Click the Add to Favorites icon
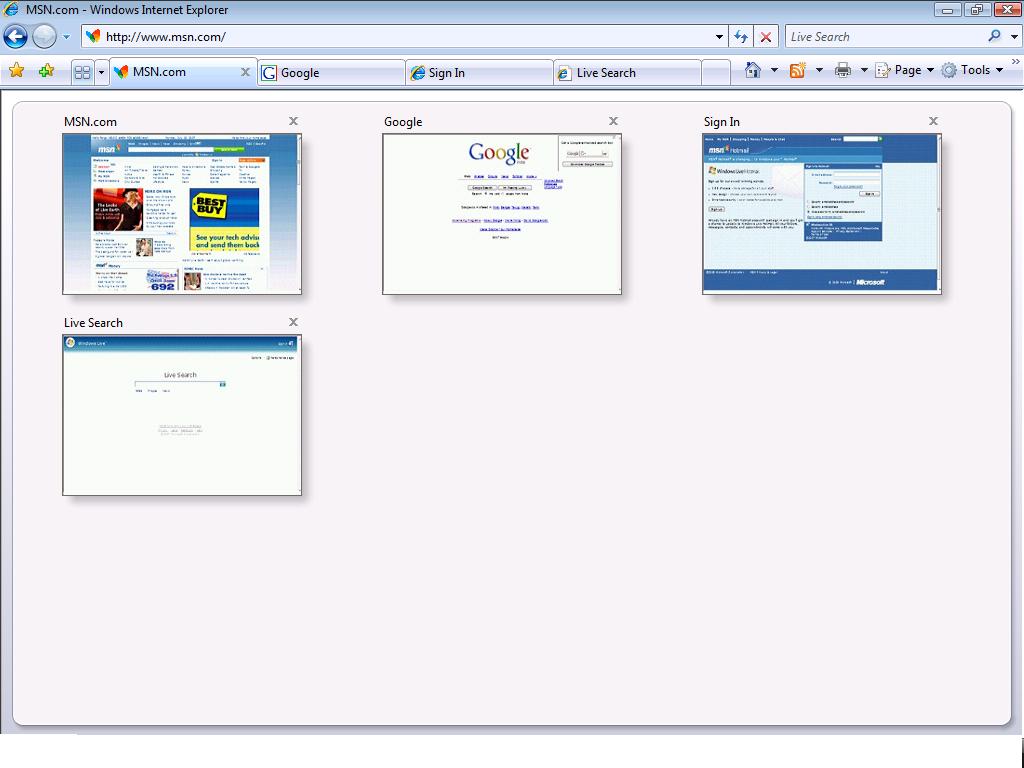The image size is (1024, 768). pyautogui.click(x=46, y=71)
